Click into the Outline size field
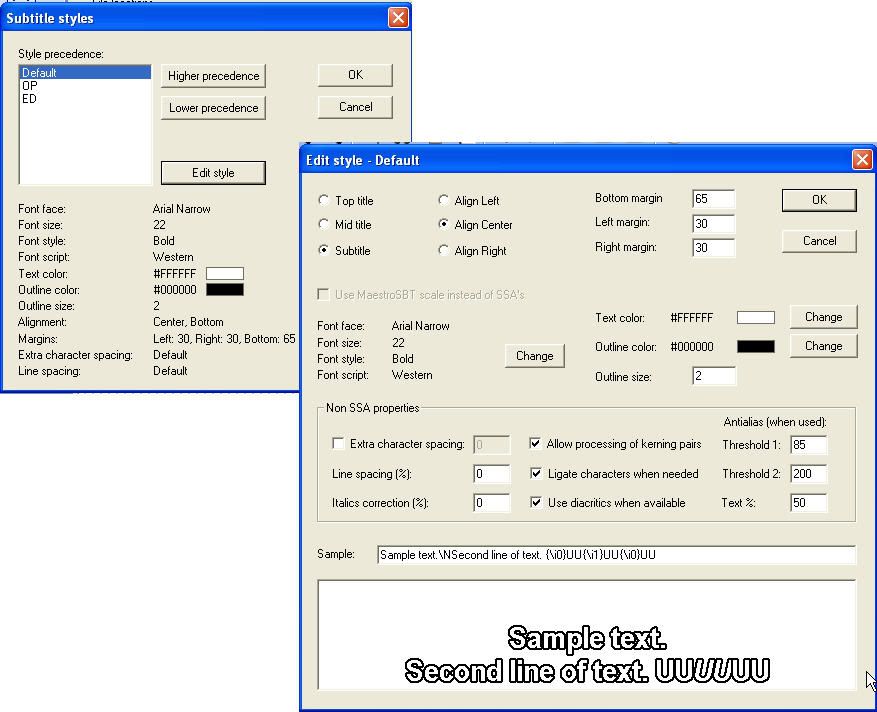Screen dimensions: 877x712 coord(714,376)
